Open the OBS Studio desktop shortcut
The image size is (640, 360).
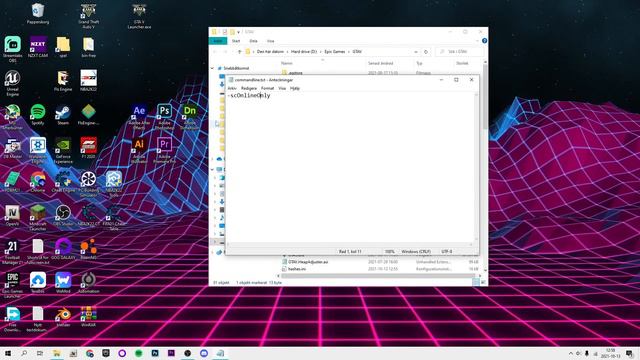63,216
